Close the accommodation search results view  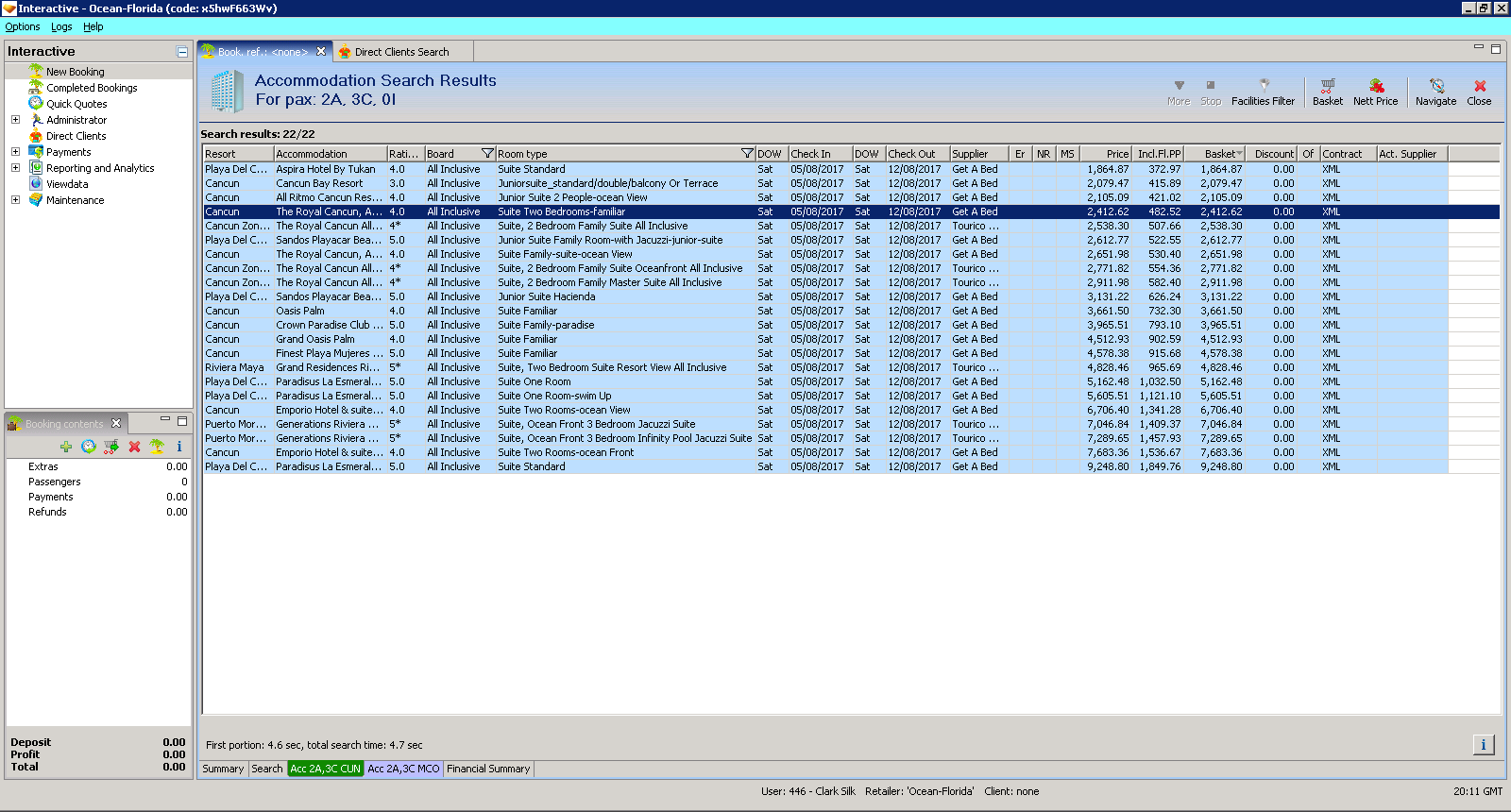click(1479, 92)
